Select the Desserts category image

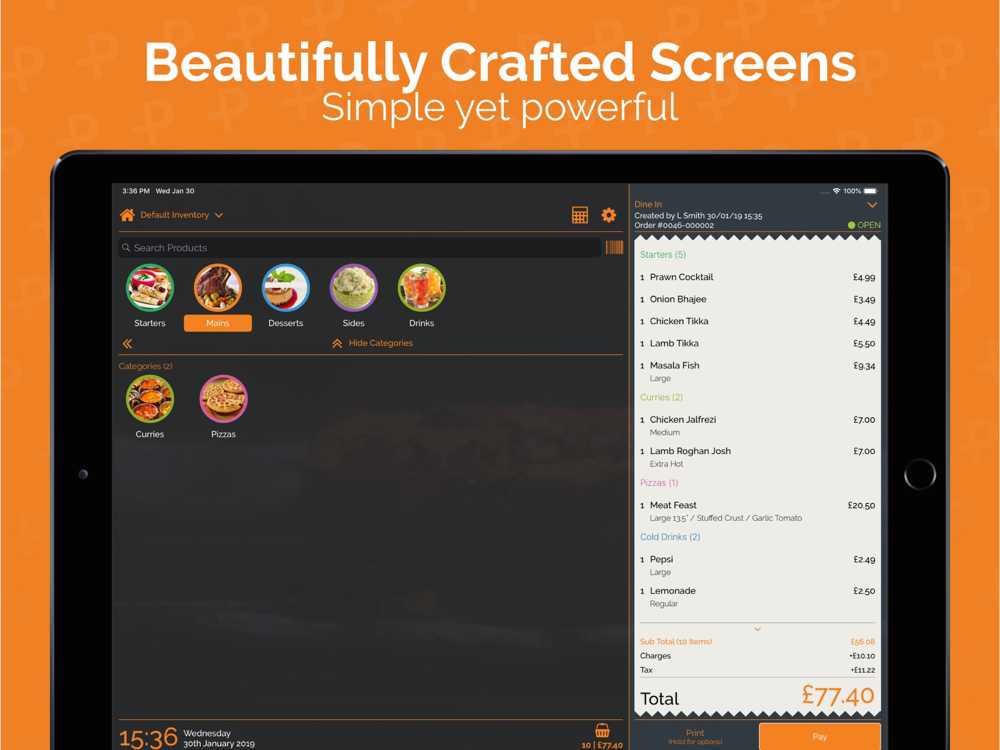tap(286, 288)
